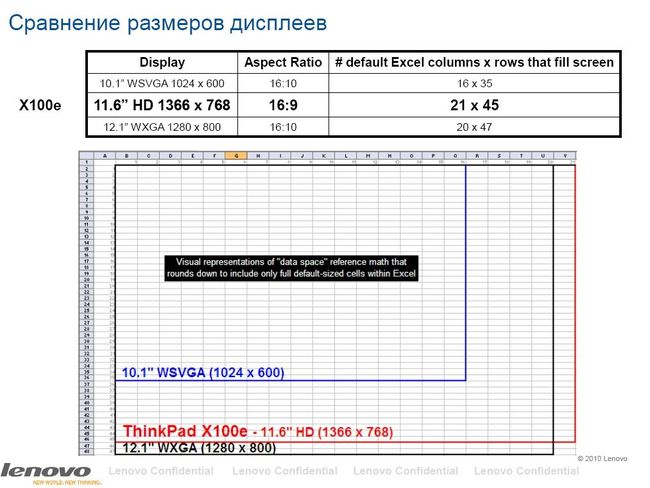This screenshot has height=488, width=650.
Task: Click the bold cell "11.6" HD 1366 x 768"
Action: (x=162, y=105)
